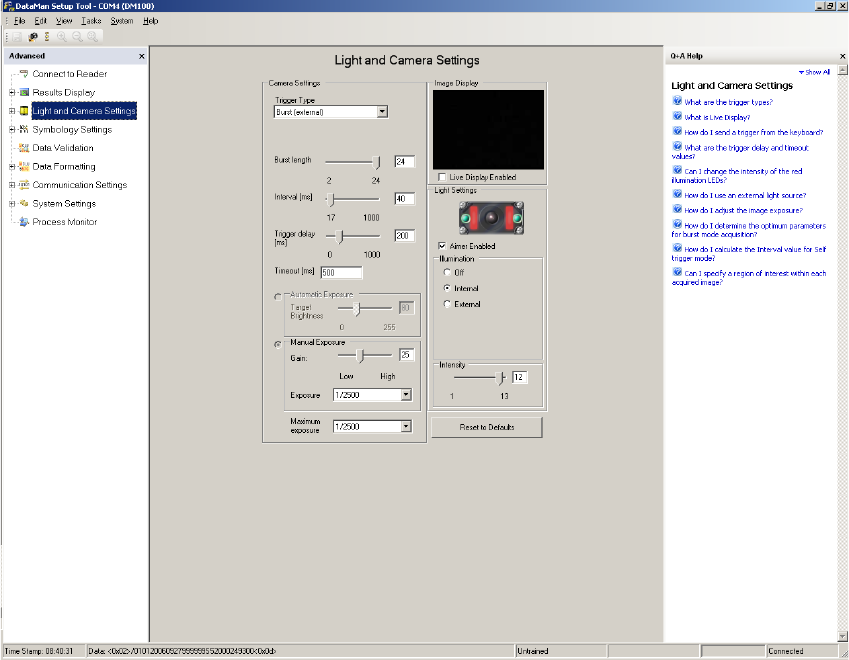Click the Intensity slider handle
849x660 pixels.
(x=500, y=377)
